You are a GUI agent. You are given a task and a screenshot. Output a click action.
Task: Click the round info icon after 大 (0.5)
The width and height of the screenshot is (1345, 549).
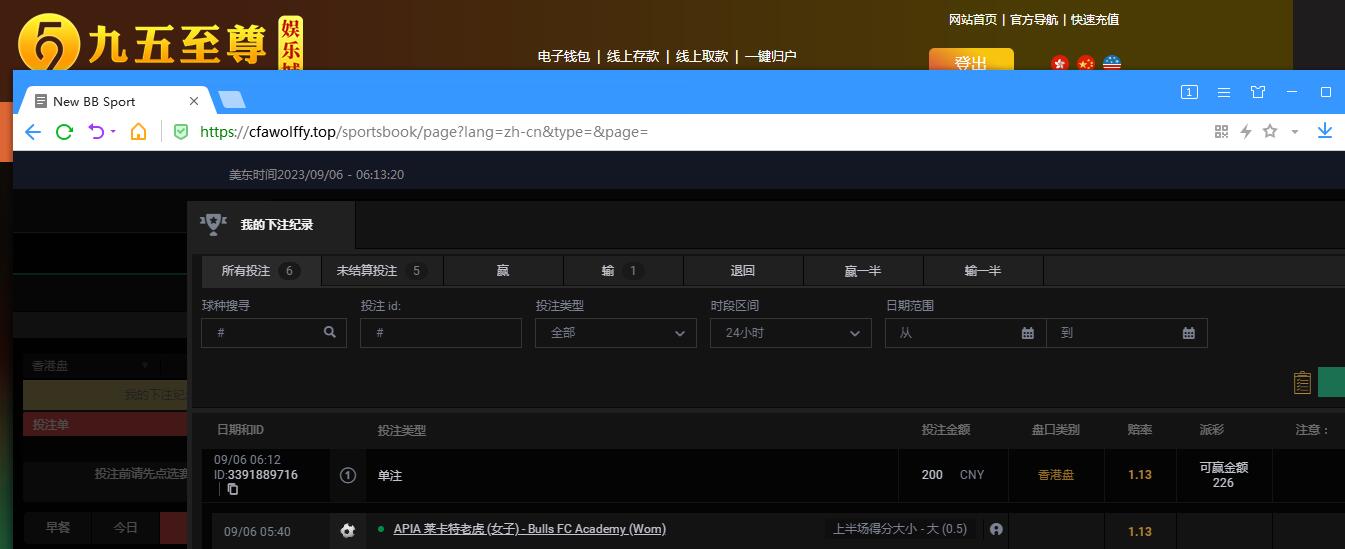996,530
